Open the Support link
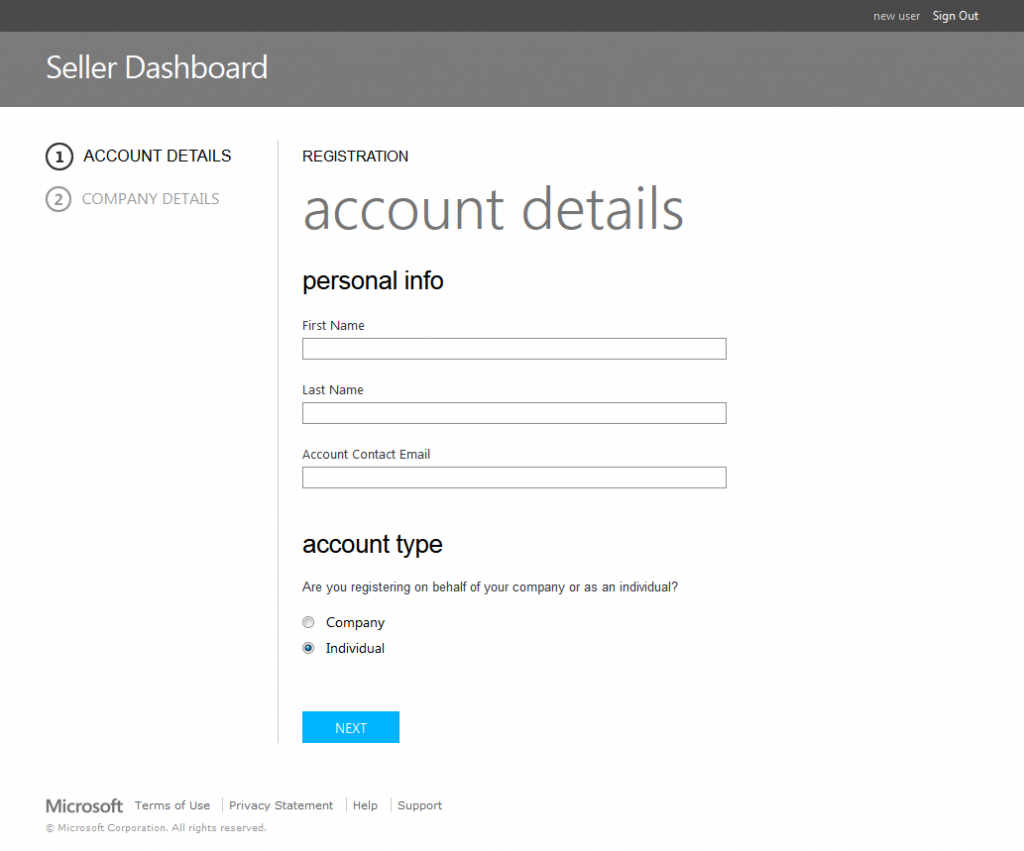Screen dimensions: 1024x851 419,805
